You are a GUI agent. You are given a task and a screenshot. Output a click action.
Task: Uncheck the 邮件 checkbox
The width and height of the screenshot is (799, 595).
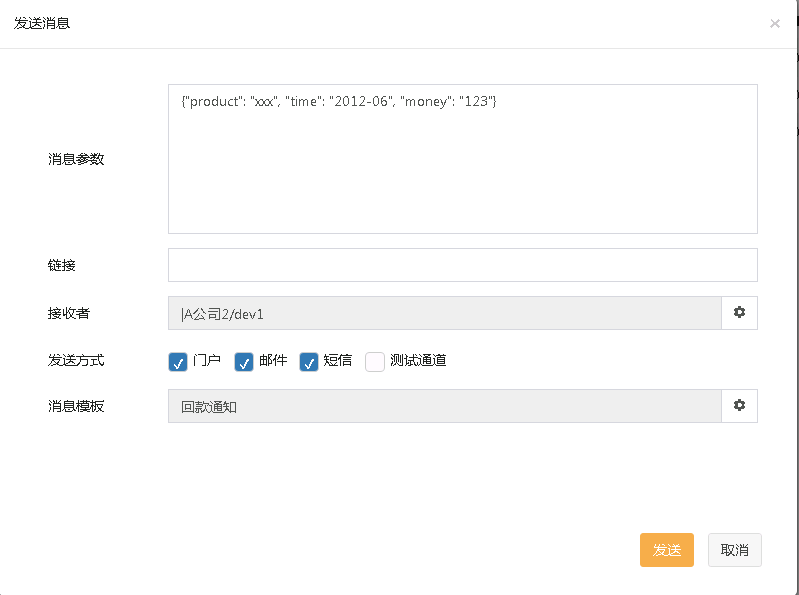click(x=244, y=362)
